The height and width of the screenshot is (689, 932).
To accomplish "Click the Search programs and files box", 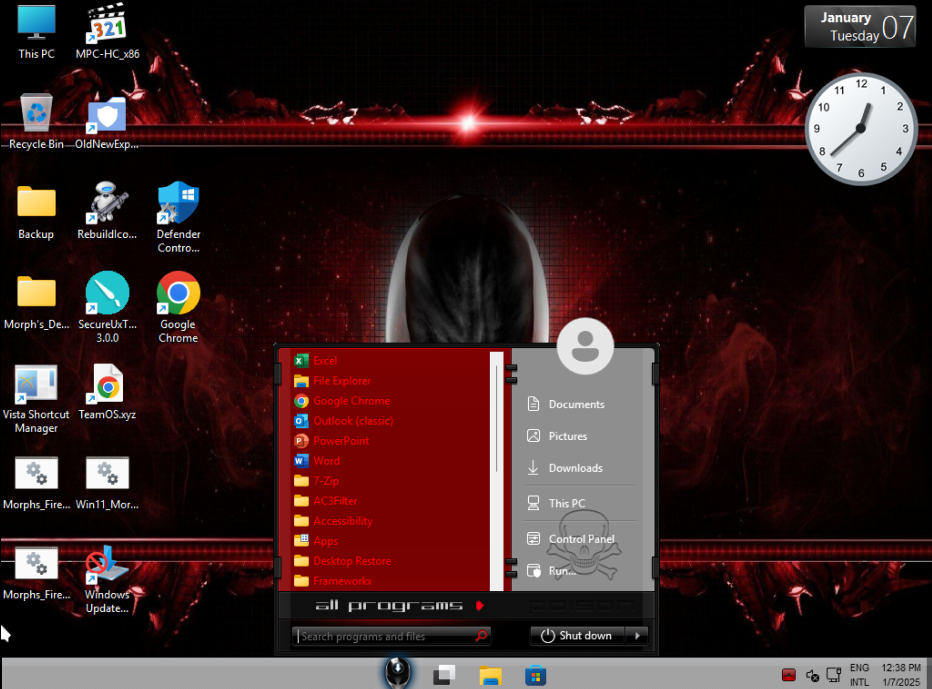I will (x=391, y=636).
